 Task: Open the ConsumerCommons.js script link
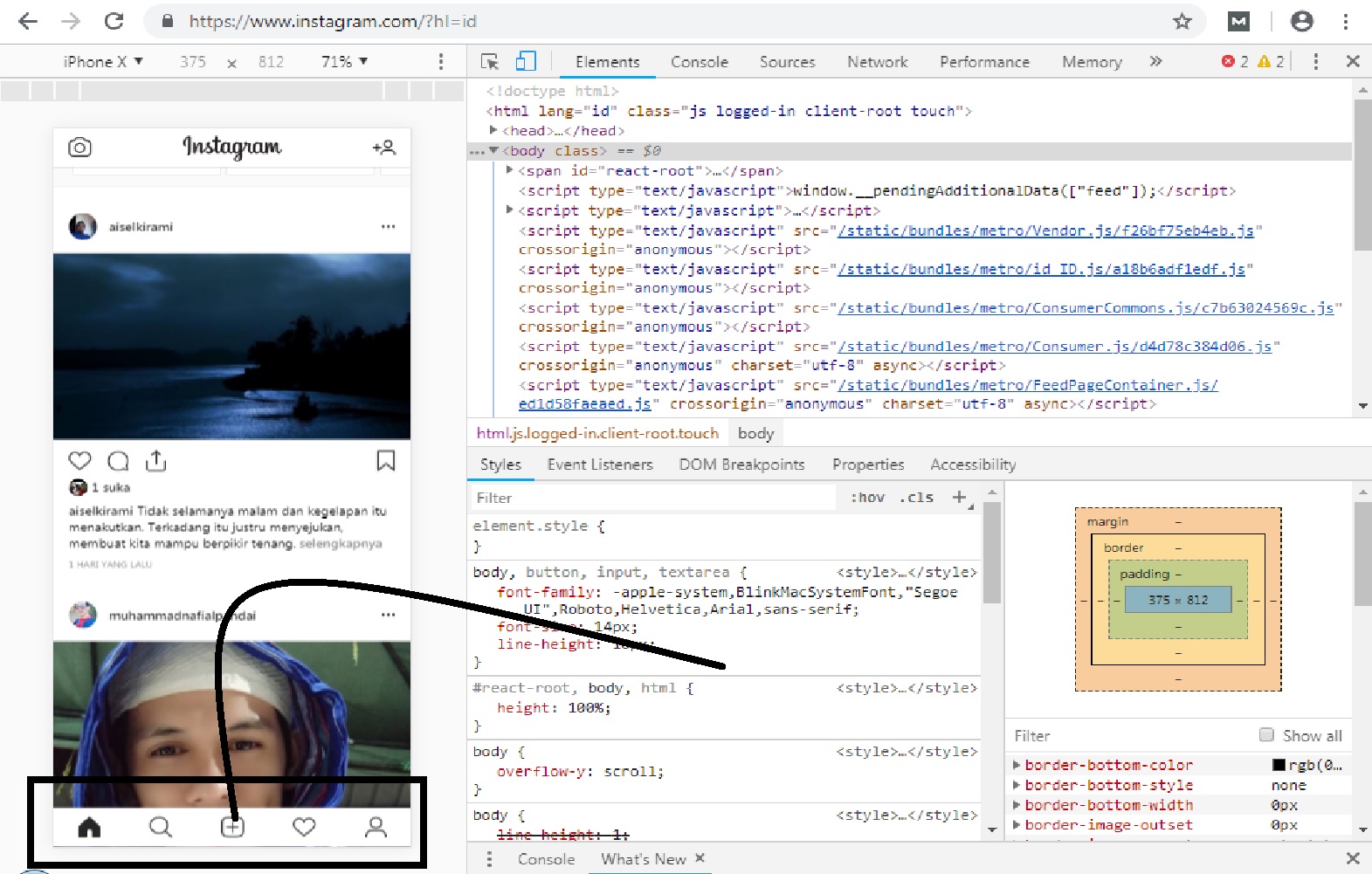coord(1086,307)
